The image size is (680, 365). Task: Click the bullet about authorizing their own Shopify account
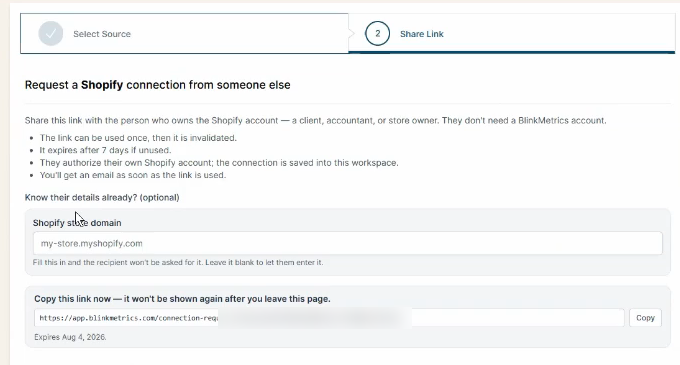(x=219, y=163)
